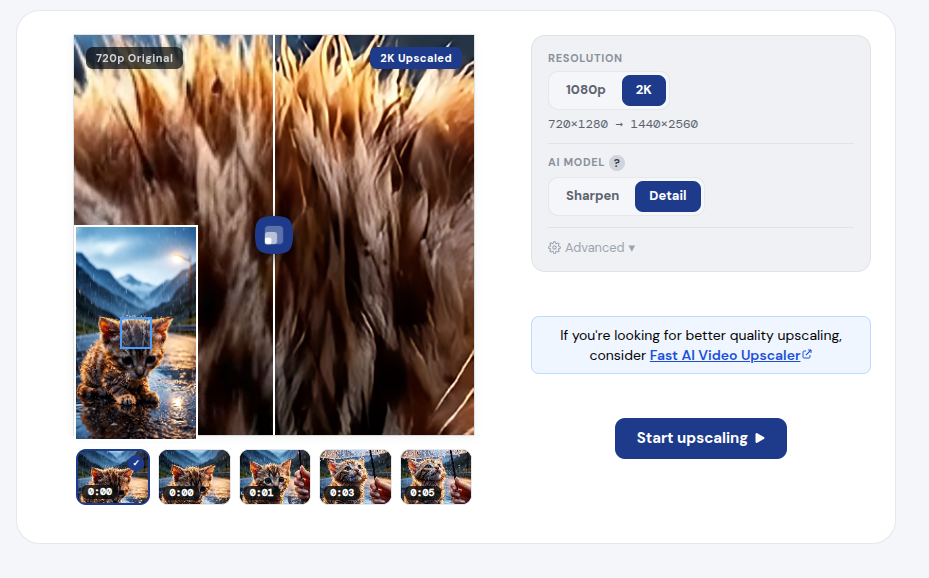
Task: Pick the 0:01 frame thumbnail
Action: click(x=275, y=477)
